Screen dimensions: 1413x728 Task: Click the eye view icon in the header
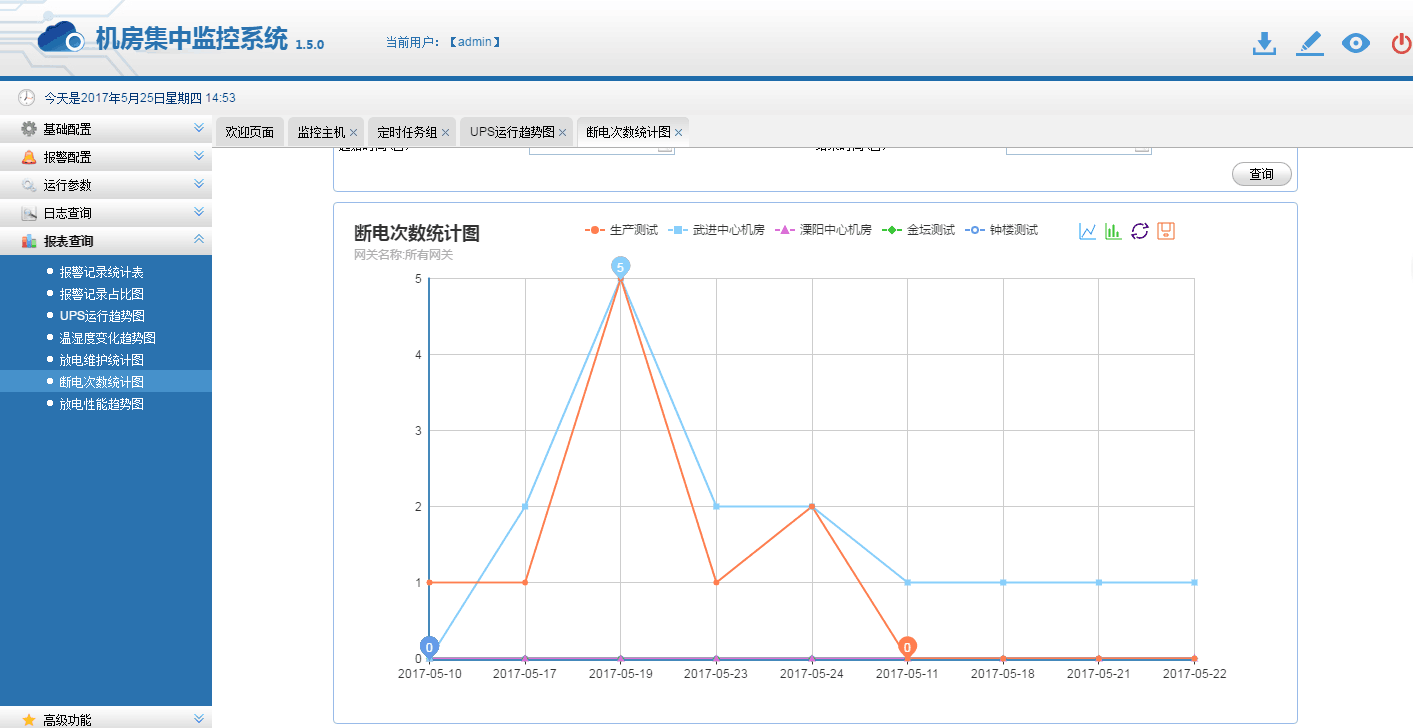(x=1355, y=44)
